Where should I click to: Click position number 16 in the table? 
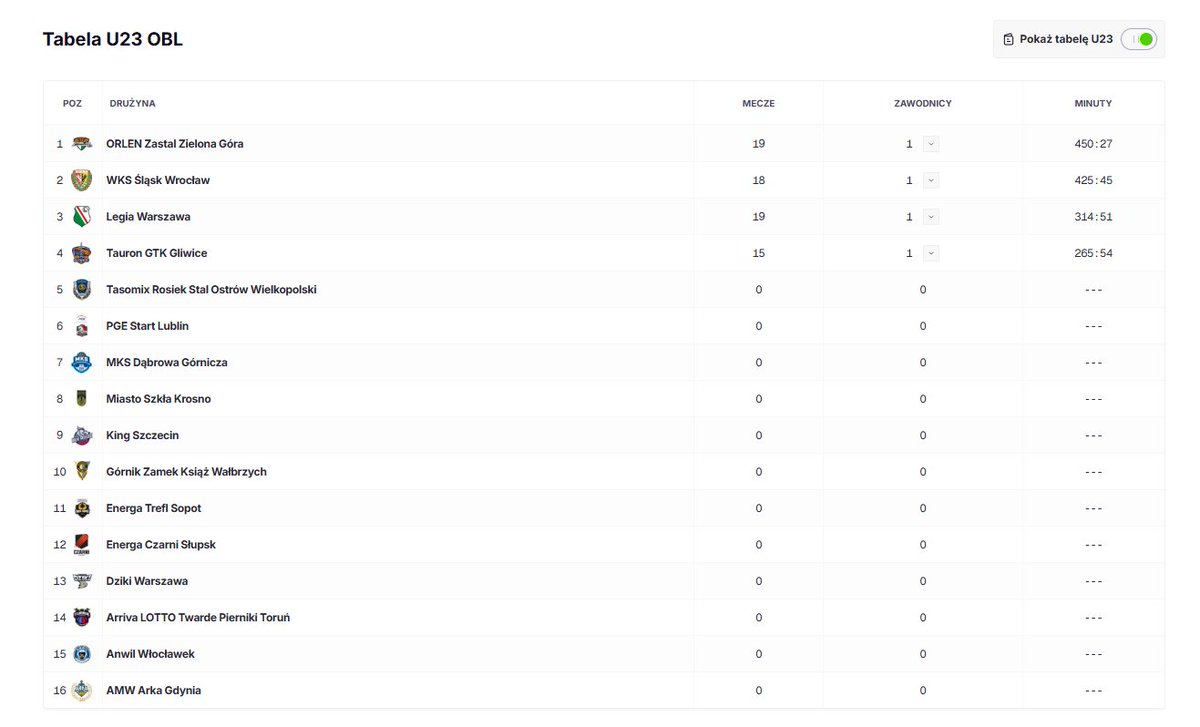click(x=60, y=691)
